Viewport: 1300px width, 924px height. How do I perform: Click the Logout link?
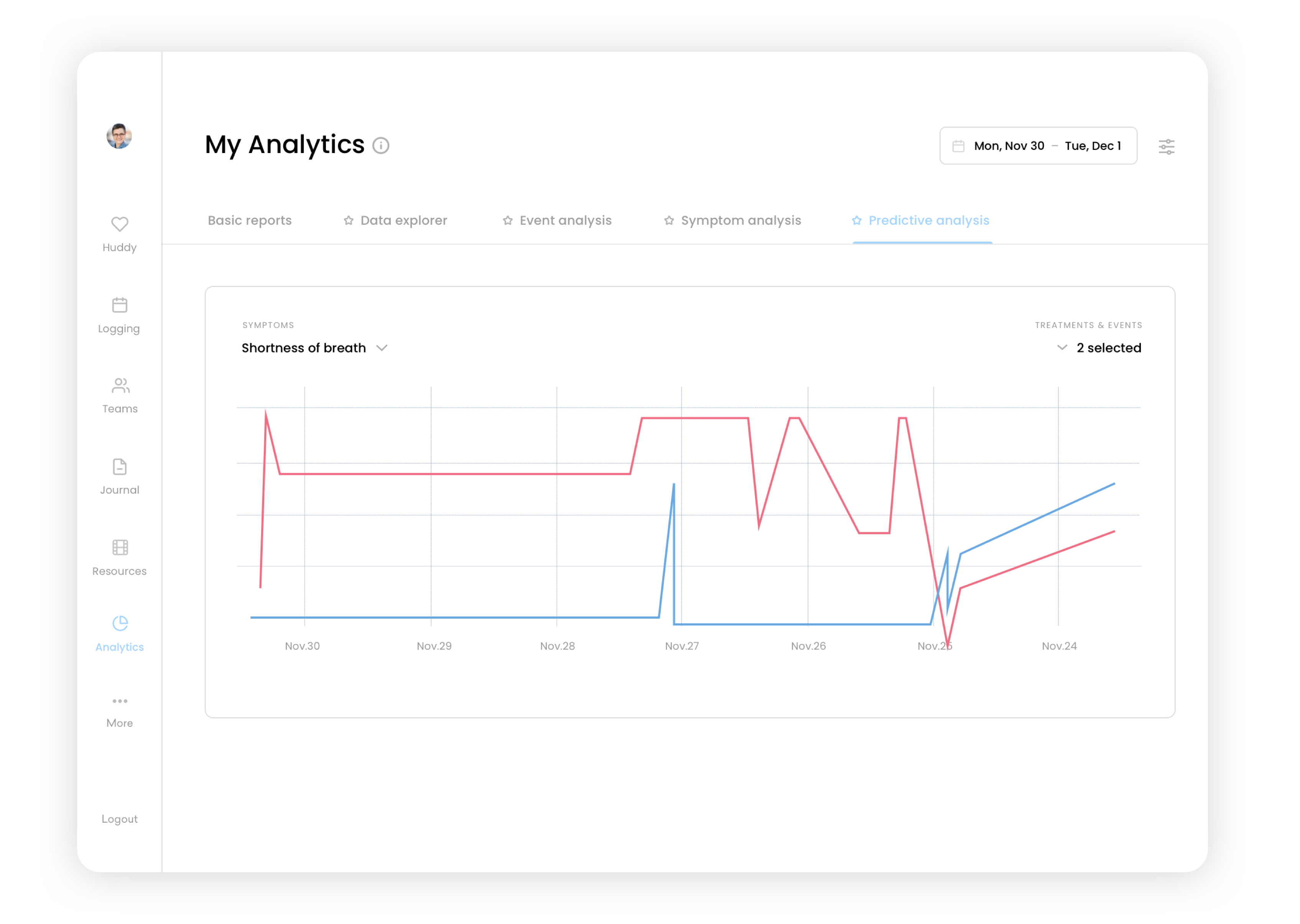point(119,819)
